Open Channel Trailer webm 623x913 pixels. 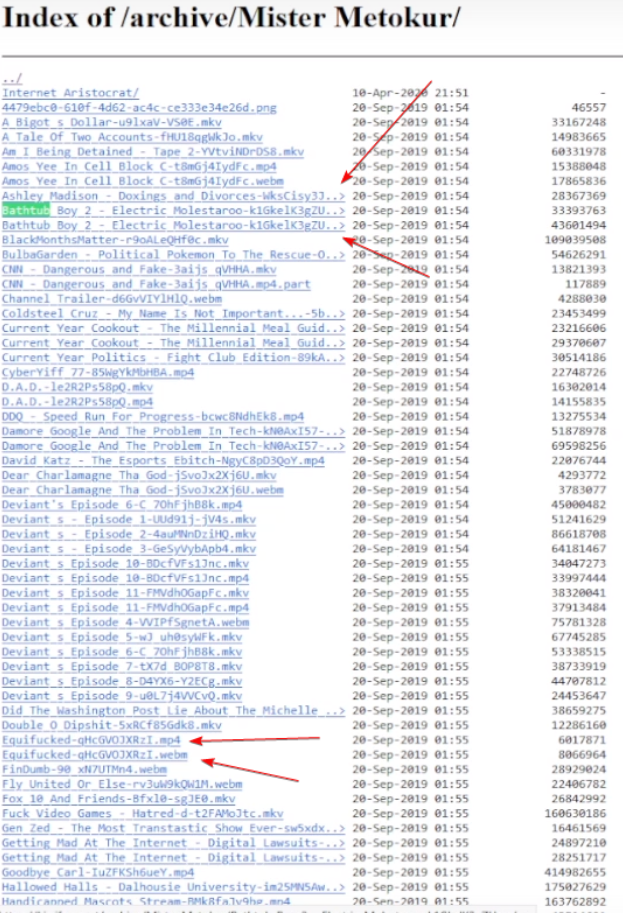[x=112, y=299]
